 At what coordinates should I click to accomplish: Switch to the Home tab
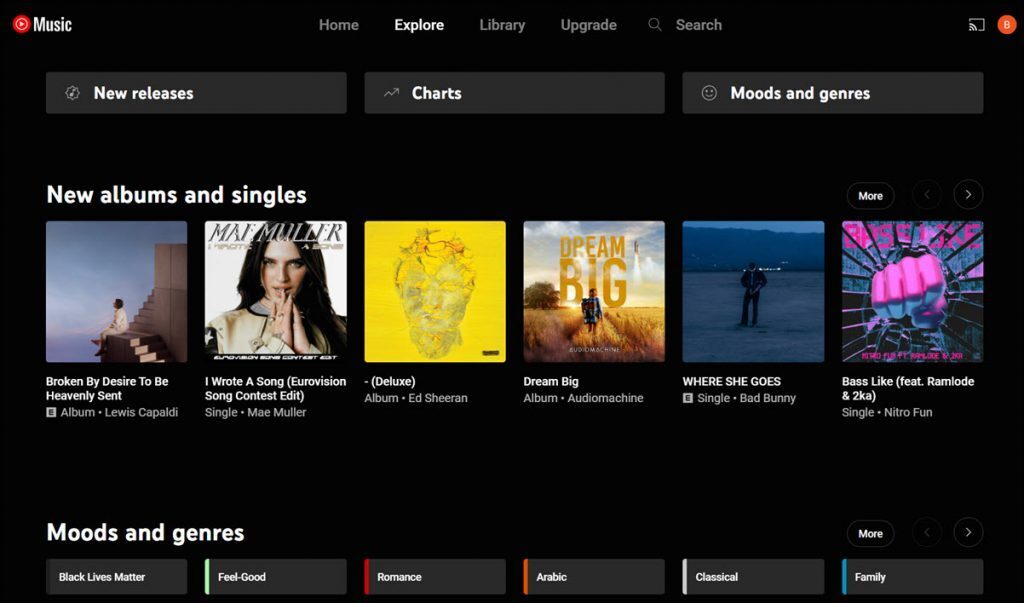click(x=338, y=25)
